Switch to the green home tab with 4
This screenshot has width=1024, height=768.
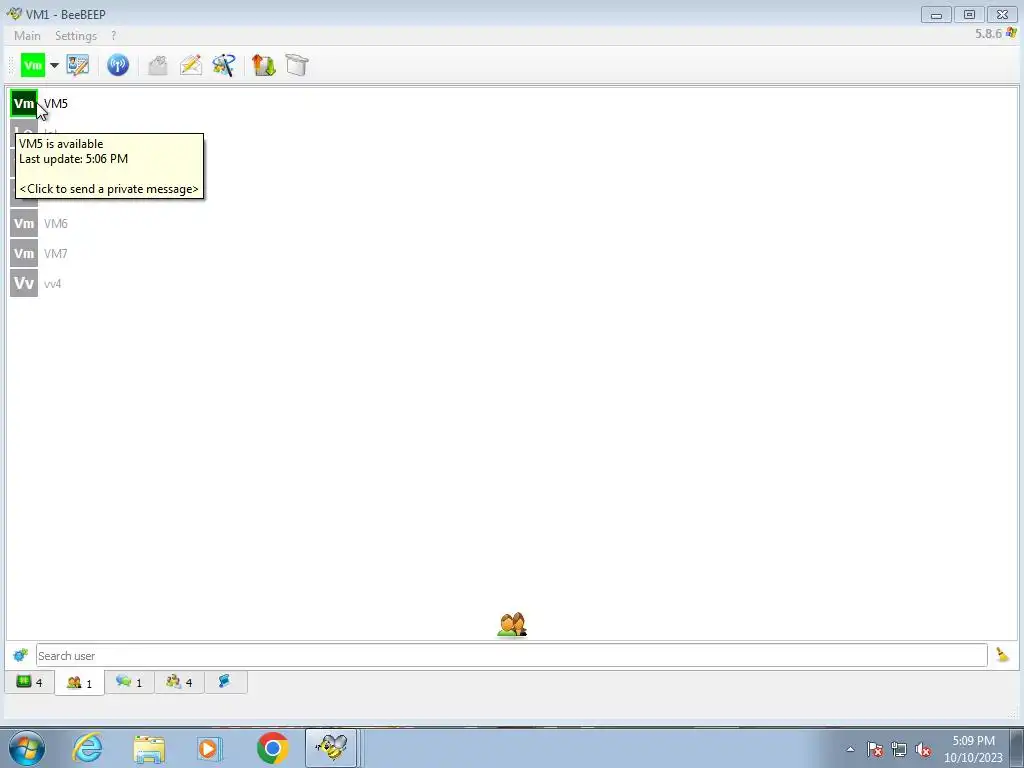coord(30,682)
